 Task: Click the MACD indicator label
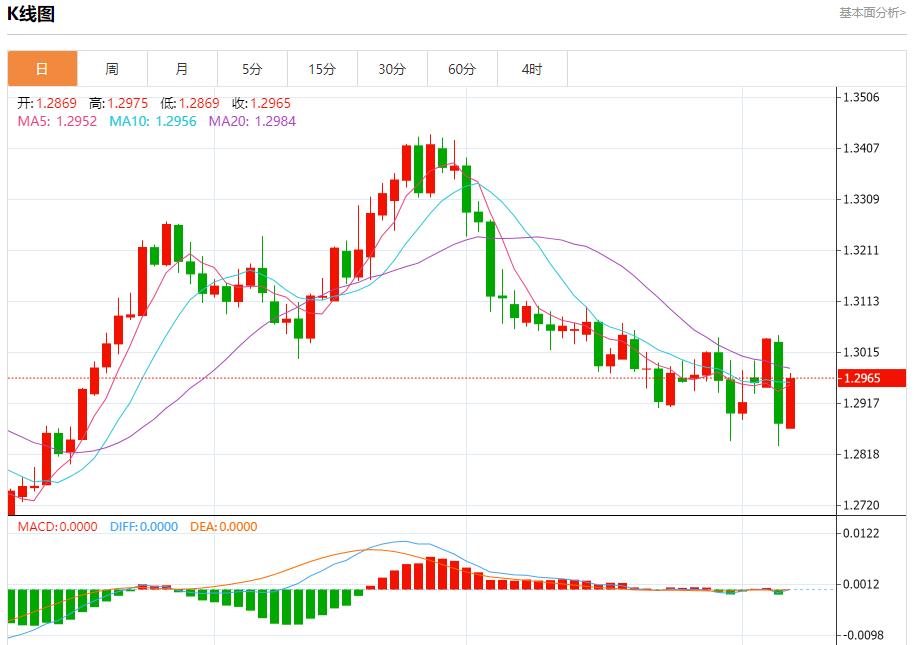[x=57, y=527]
